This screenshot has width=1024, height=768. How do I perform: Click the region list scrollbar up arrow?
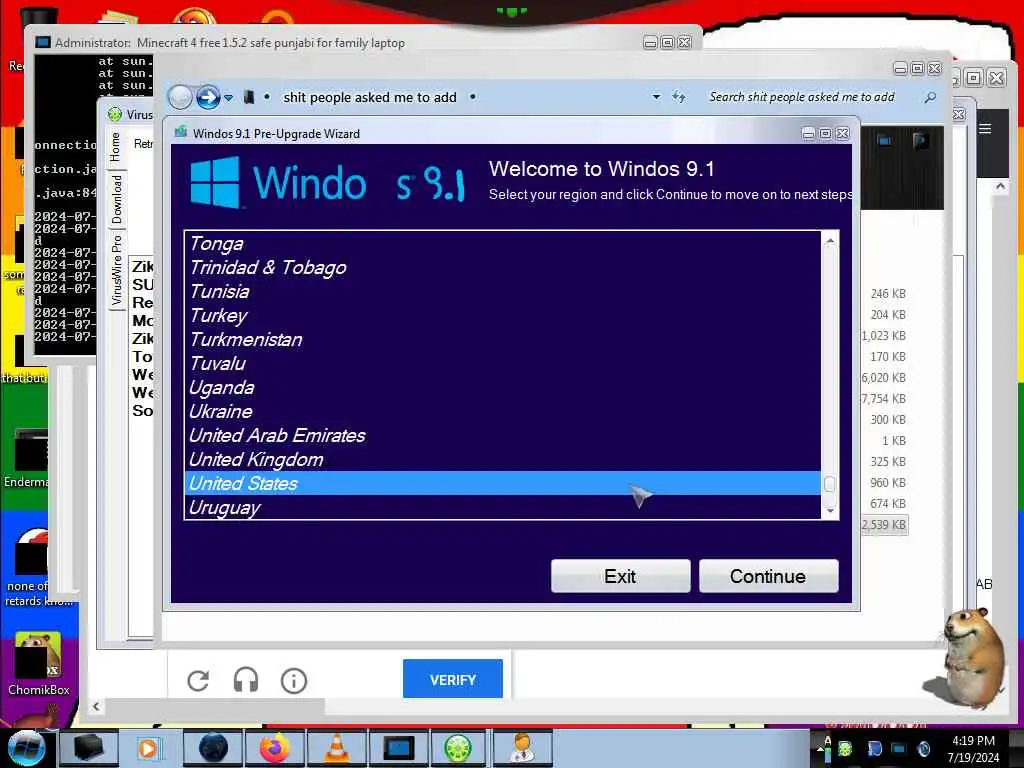(830, 241)
